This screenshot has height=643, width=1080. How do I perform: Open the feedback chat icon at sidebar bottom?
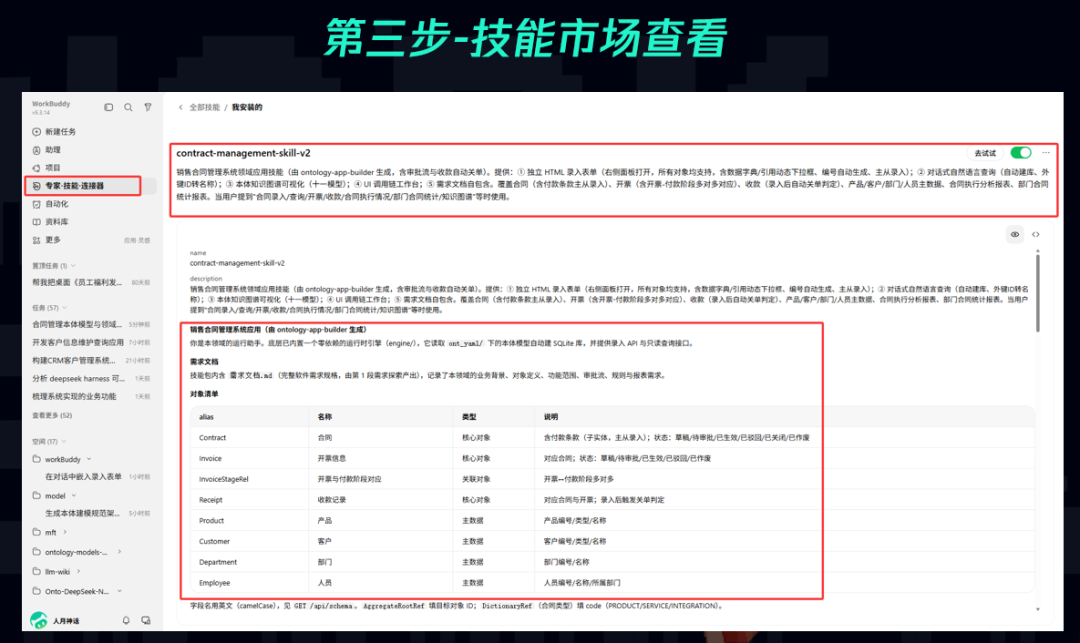[146, 620]
